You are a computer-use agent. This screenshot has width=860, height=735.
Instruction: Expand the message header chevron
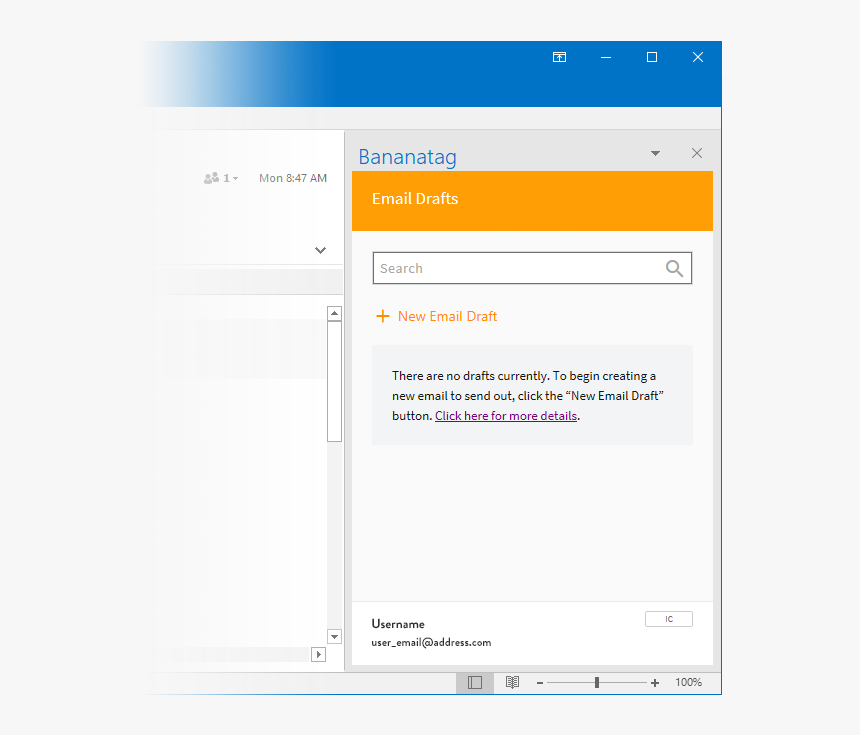320,251
